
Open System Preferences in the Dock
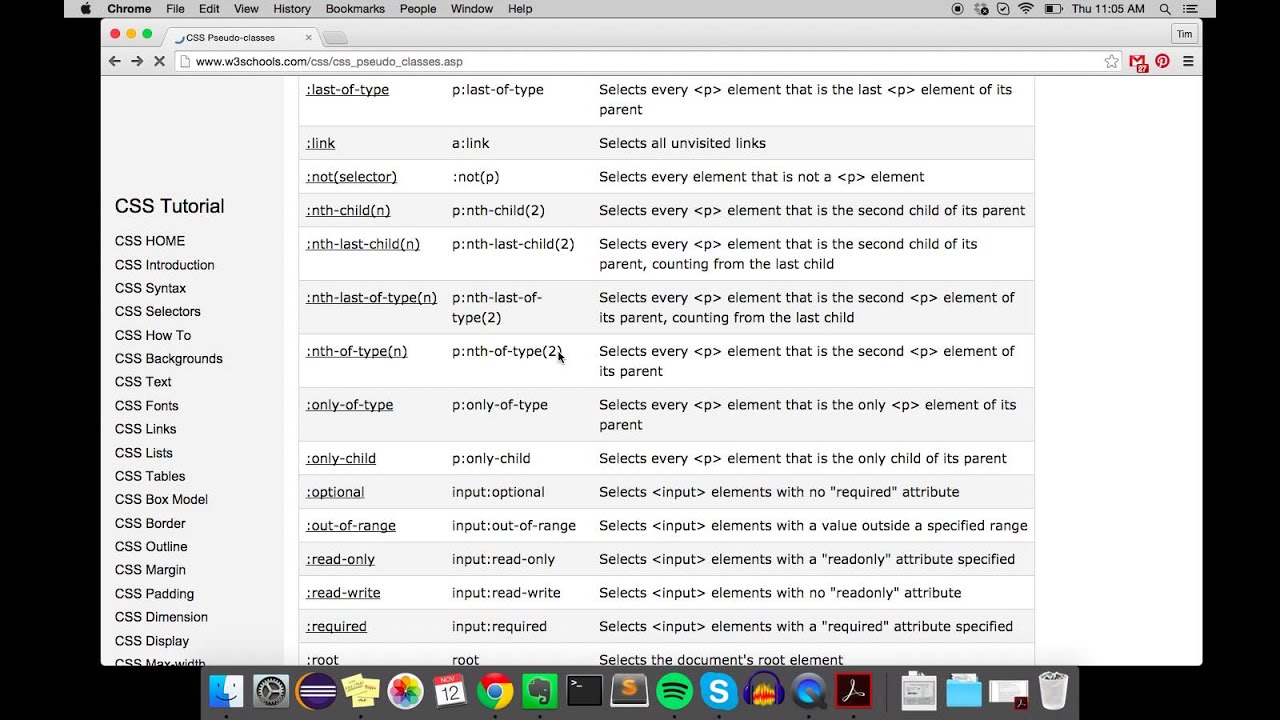pyautogui.click(x=272, y=691)
